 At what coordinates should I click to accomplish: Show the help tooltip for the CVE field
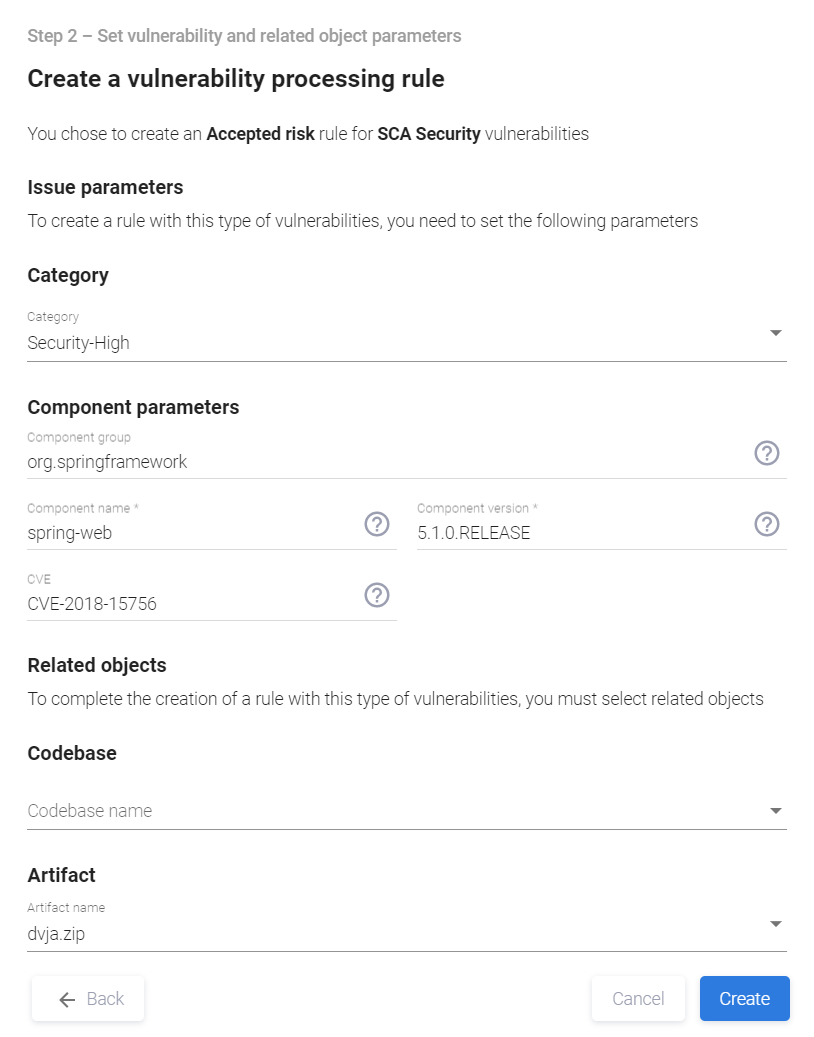(376, 595)
